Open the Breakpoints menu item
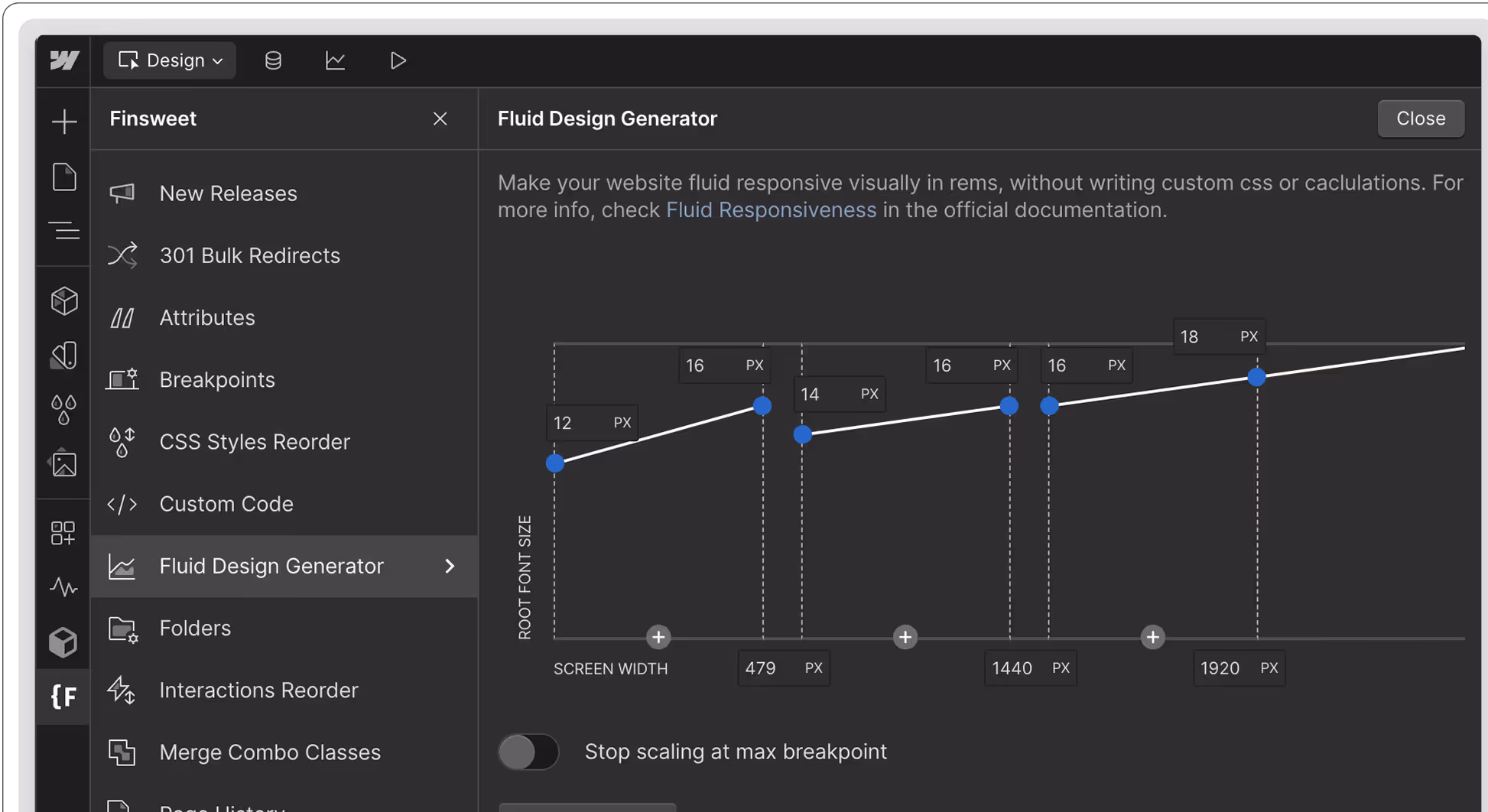 [284, 380]
